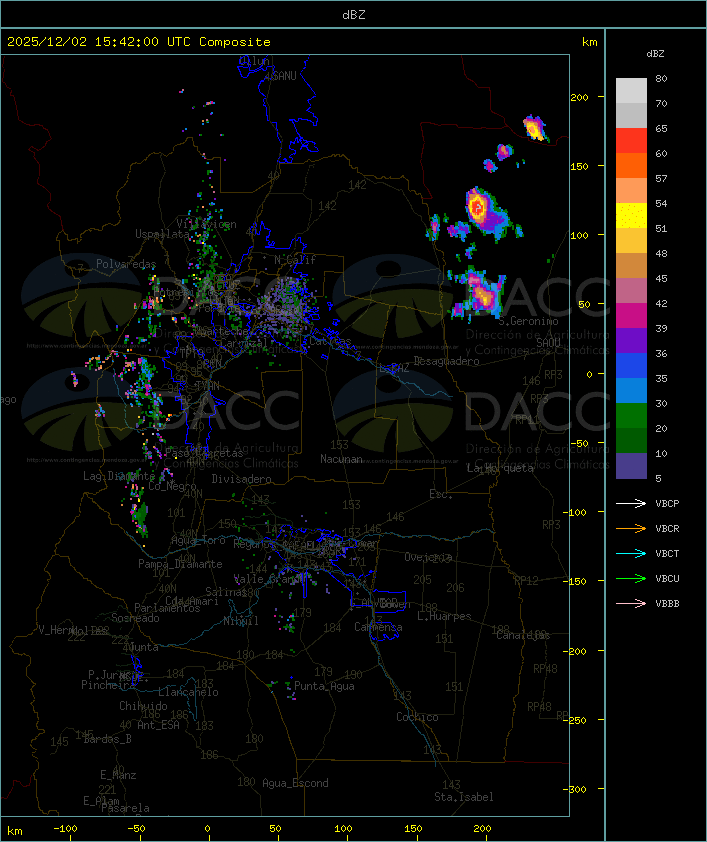Click the -300 tick on the right axis
This screenshot has width=707, height=842.
(x=575, y=789)
